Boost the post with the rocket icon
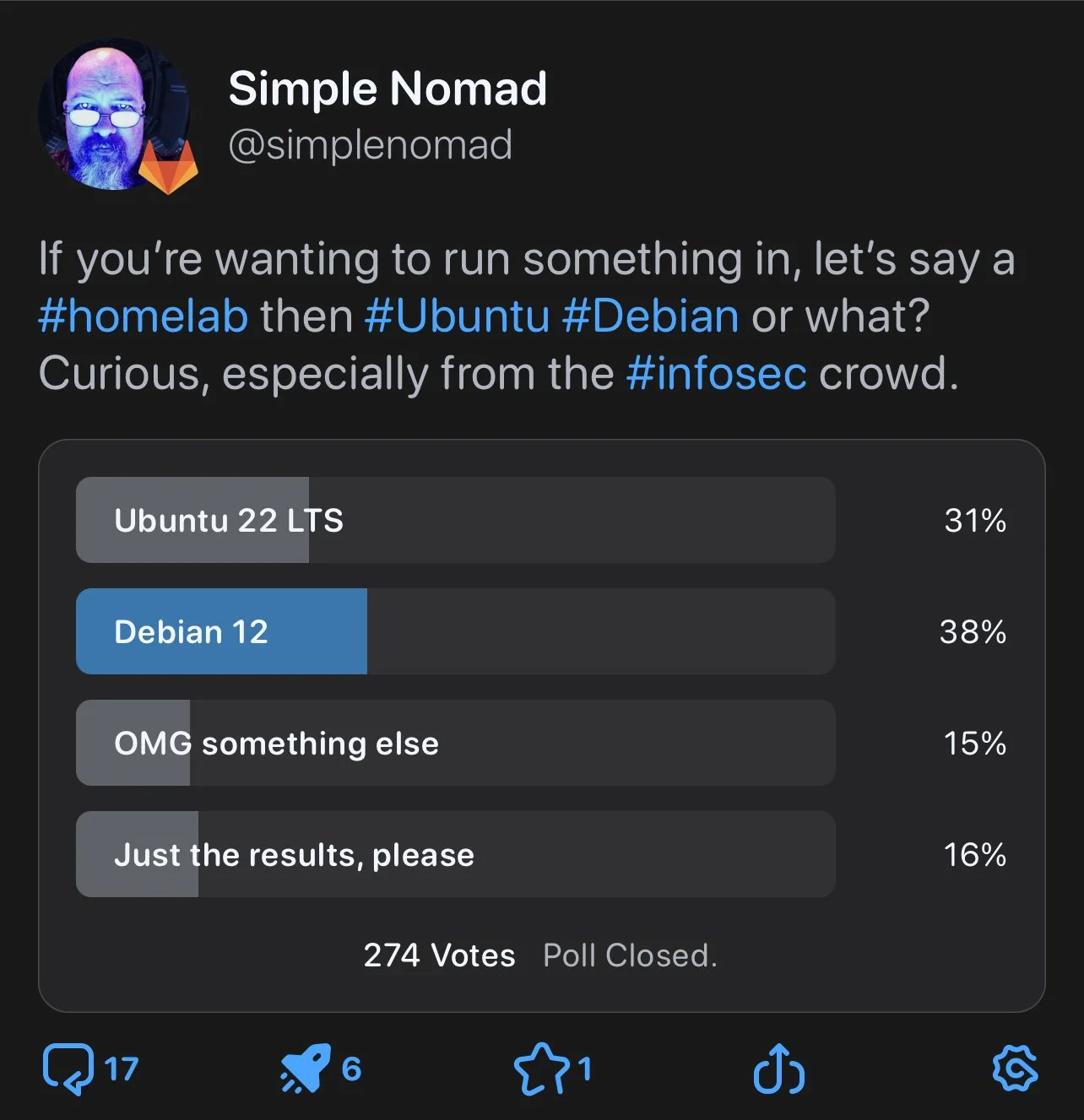 (305, 1069)
